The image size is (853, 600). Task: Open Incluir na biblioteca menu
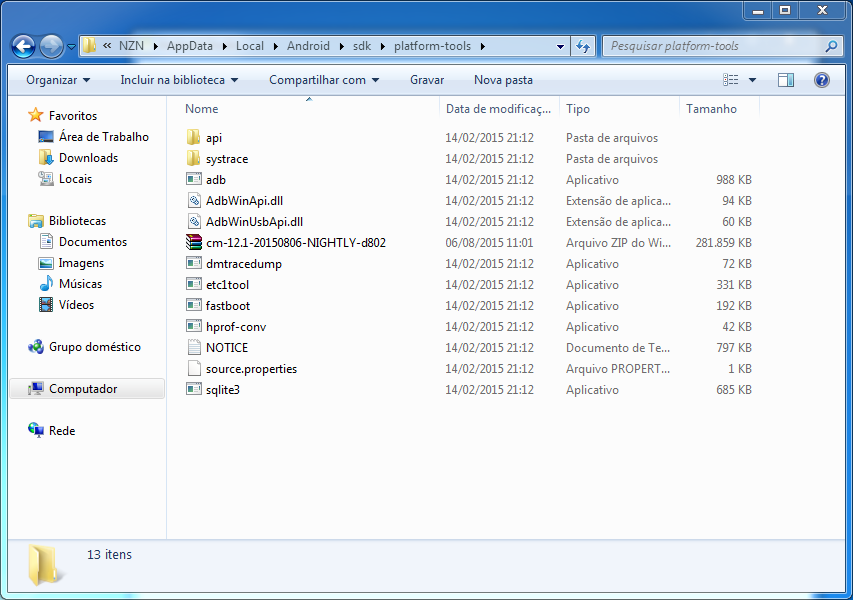[179, 80]
